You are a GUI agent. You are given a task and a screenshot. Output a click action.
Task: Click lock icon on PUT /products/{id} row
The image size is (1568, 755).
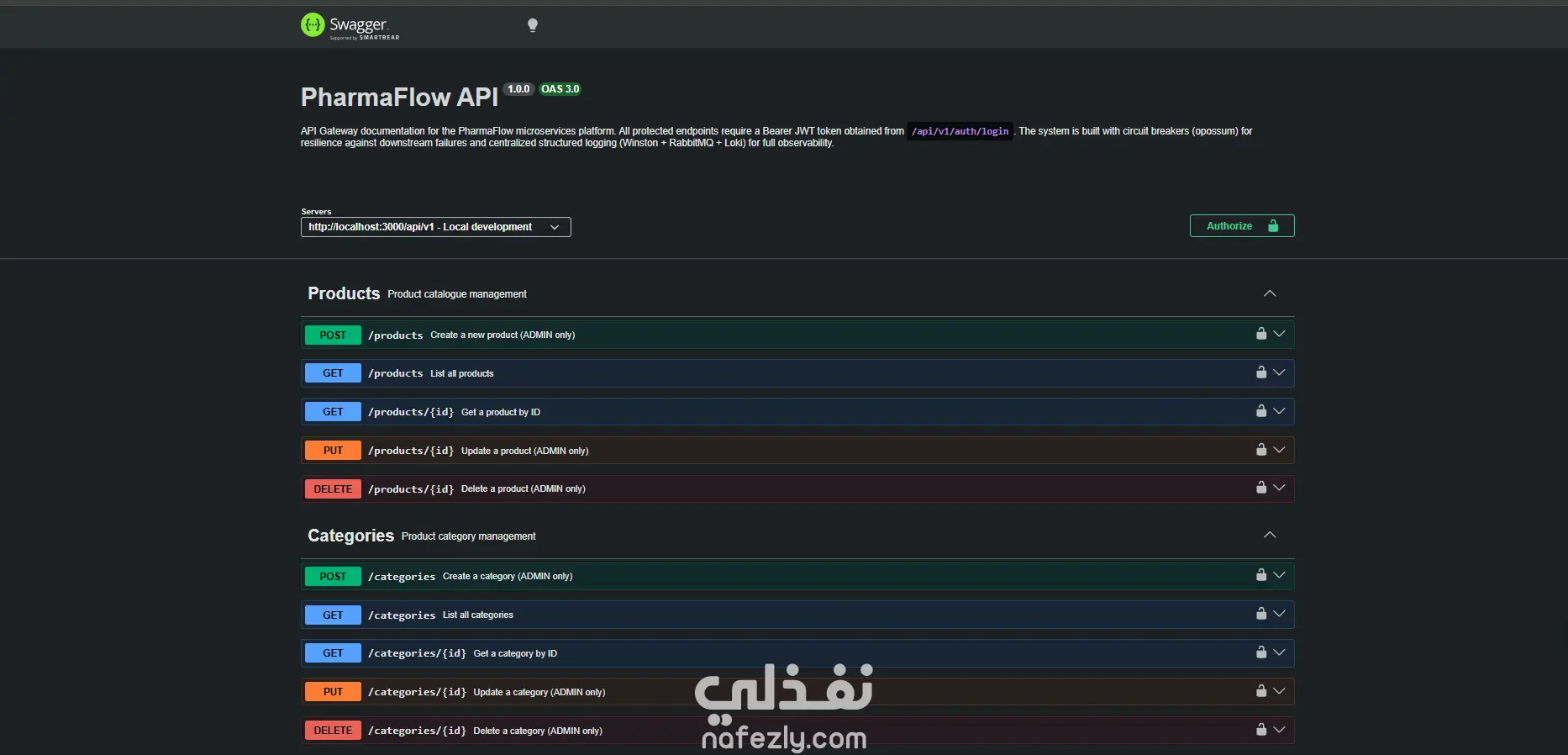click(1261, 450)
